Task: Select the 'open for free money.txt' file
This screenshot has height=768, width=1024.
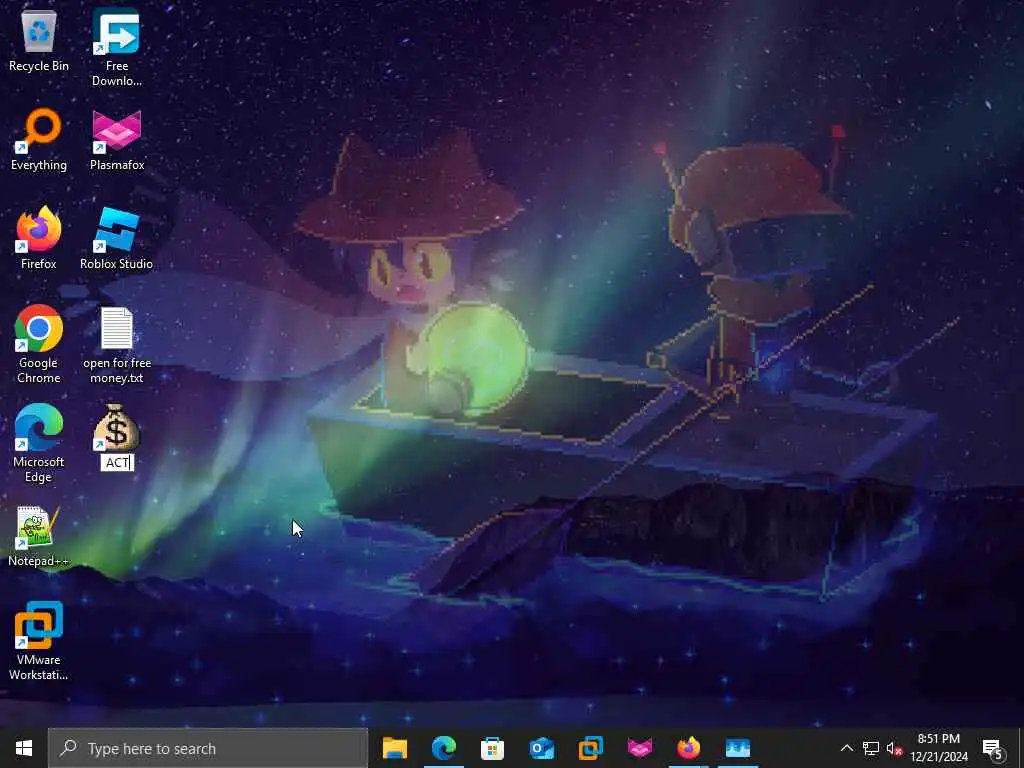Action: (x=117, y=344)
